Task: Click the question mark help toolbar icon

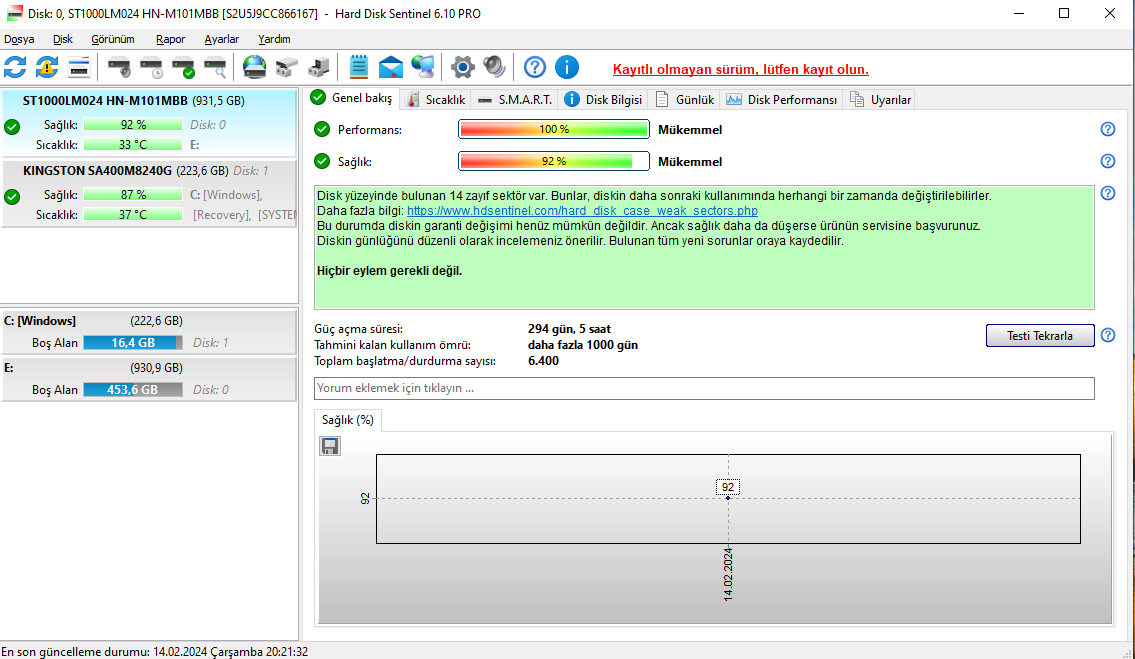Action: pos(534,67)
